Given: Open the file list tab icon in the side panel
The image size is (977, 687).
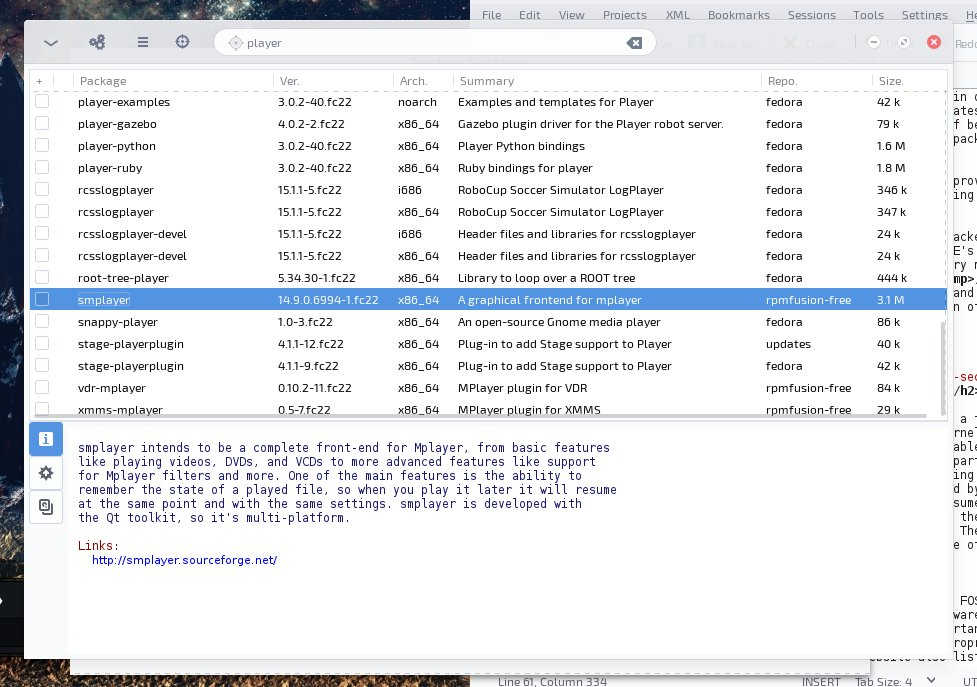Looking at the screenshot, I should (45, 506).
